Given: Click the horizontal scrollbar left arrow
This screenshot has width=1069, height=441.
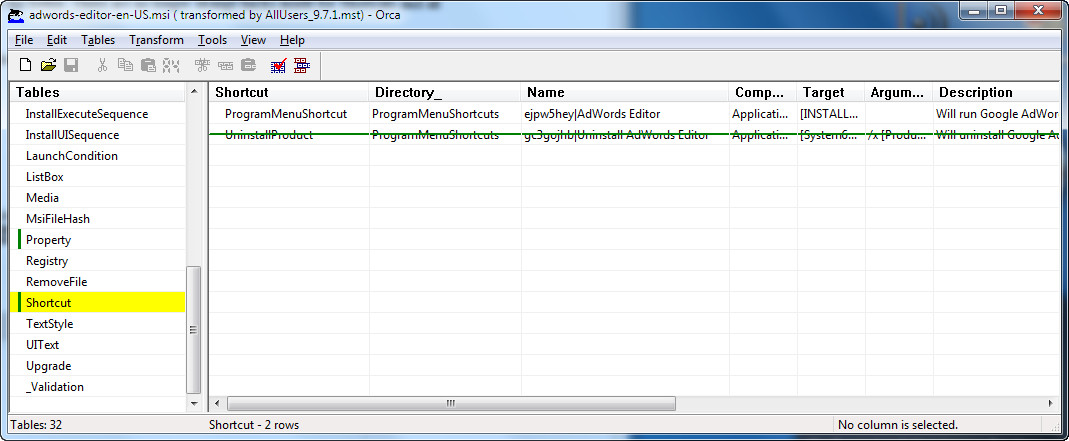Looking at the screenshot, I should 217,404.
